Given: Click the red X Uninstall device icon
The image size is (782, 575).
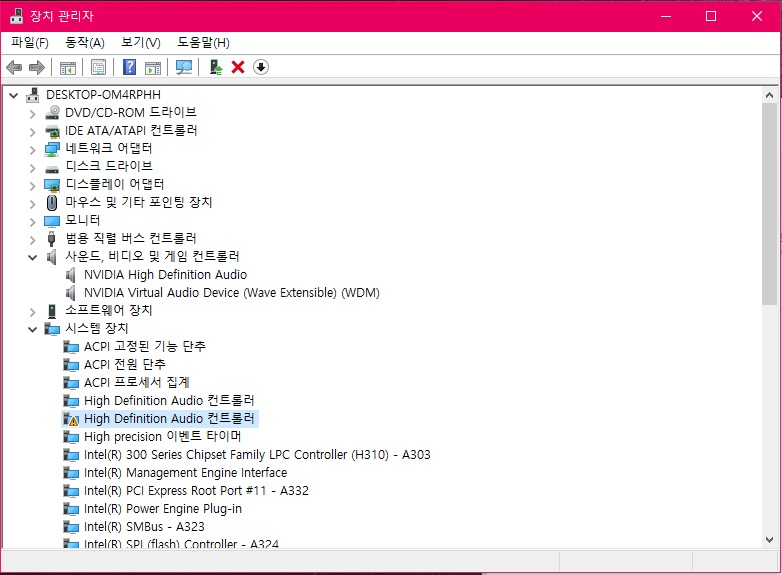Looking at the screenshot, I should 238,67.
